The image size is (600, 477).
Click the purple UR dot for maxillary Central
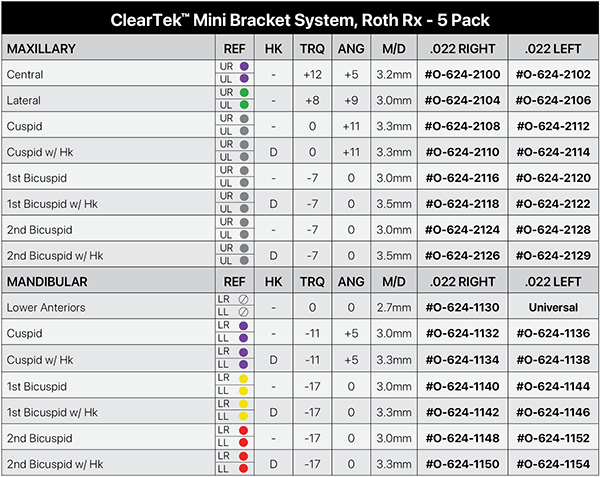coord(244,66)
